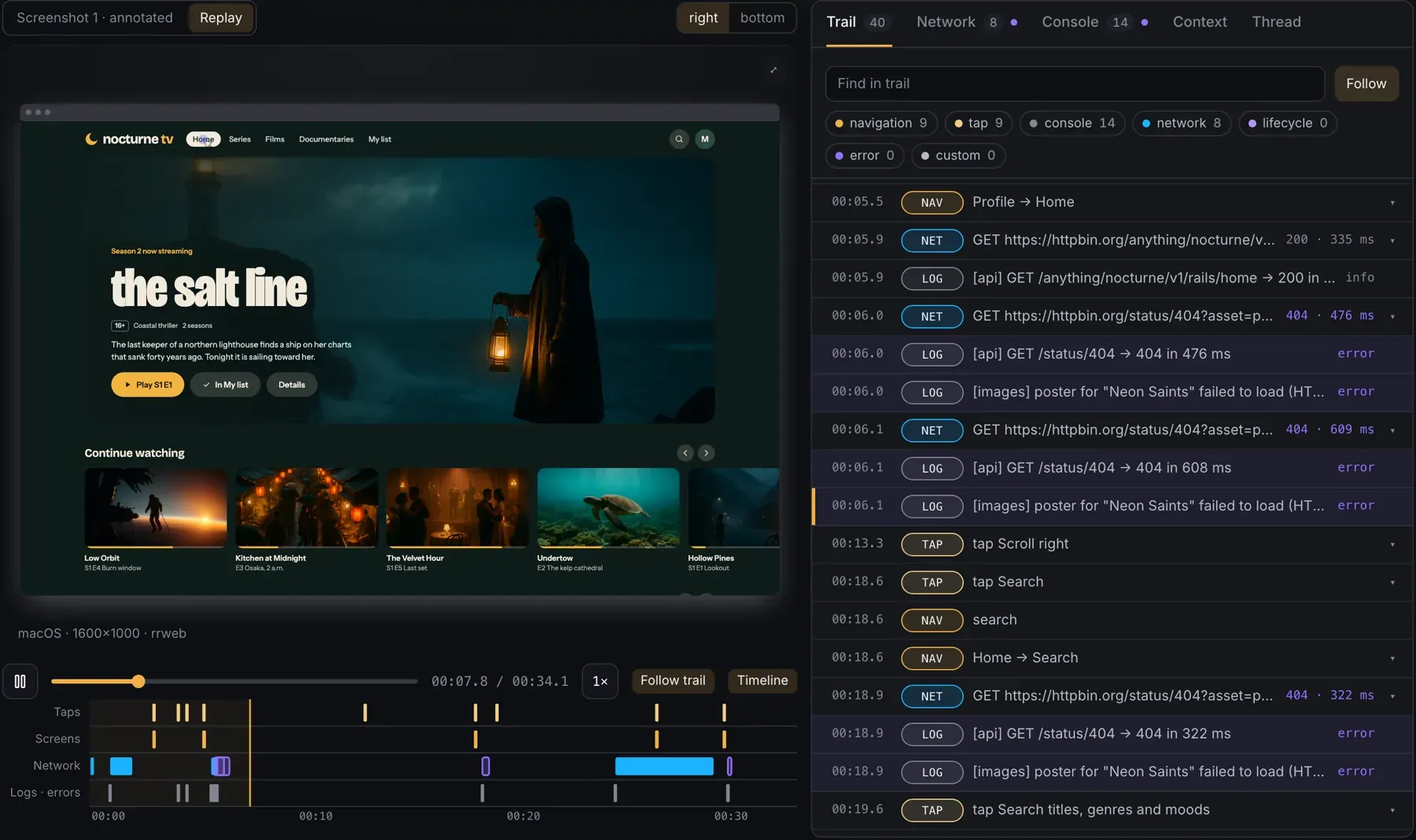Open the Low Orbit thumbnail

coord(156,507)
